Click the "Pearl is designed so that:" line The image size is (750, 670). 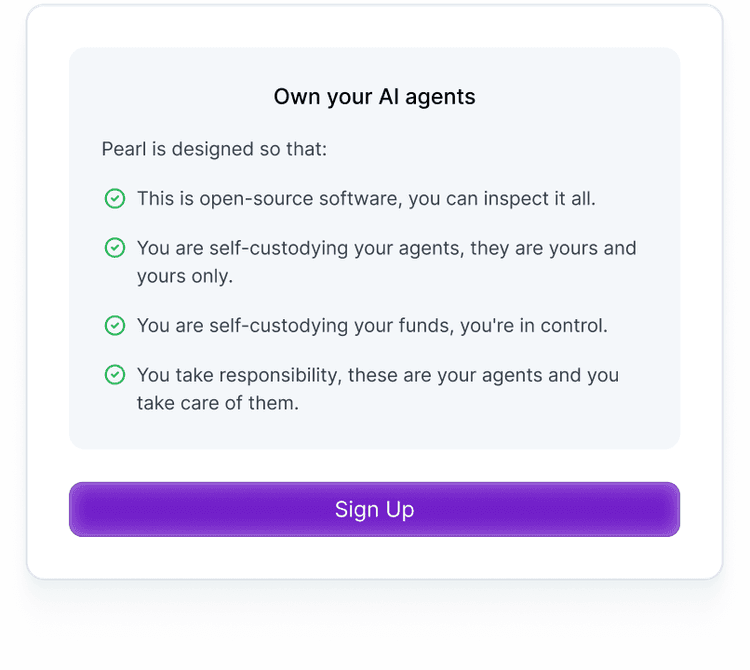(x=214, y=149)
